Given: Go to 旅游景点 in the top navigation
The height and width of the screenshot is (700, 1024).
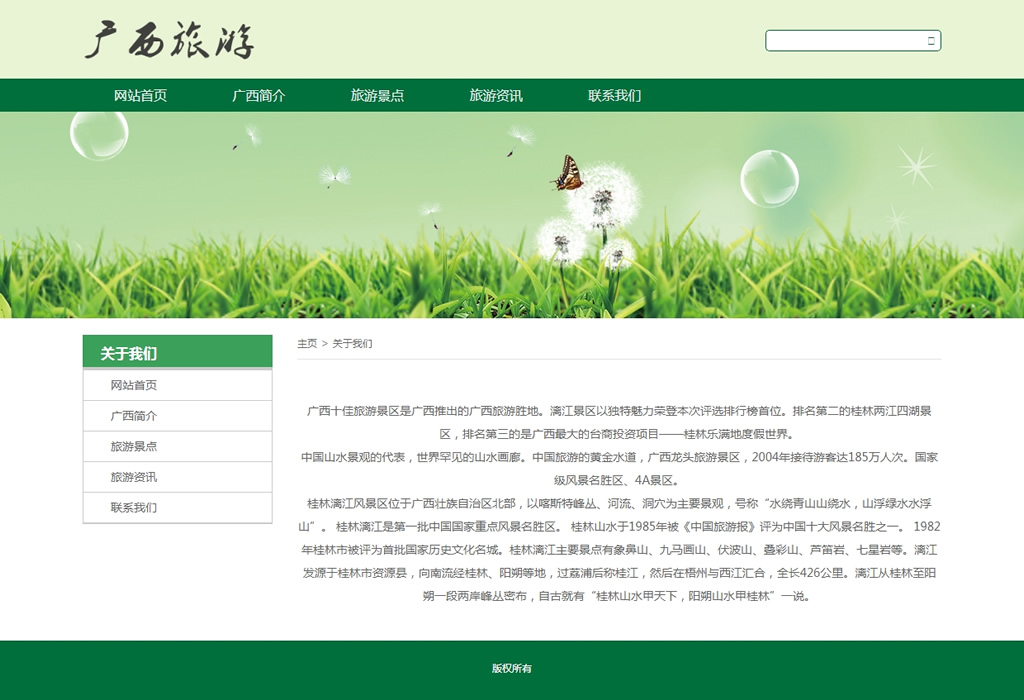Looking at the screenshot, I should pyautogui.click(x=377, y=96).
